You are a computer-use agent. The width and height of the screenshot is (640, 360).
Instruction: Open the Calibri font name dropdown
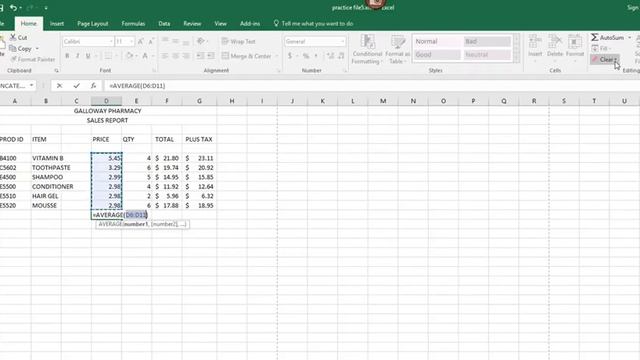click(111, 41)
